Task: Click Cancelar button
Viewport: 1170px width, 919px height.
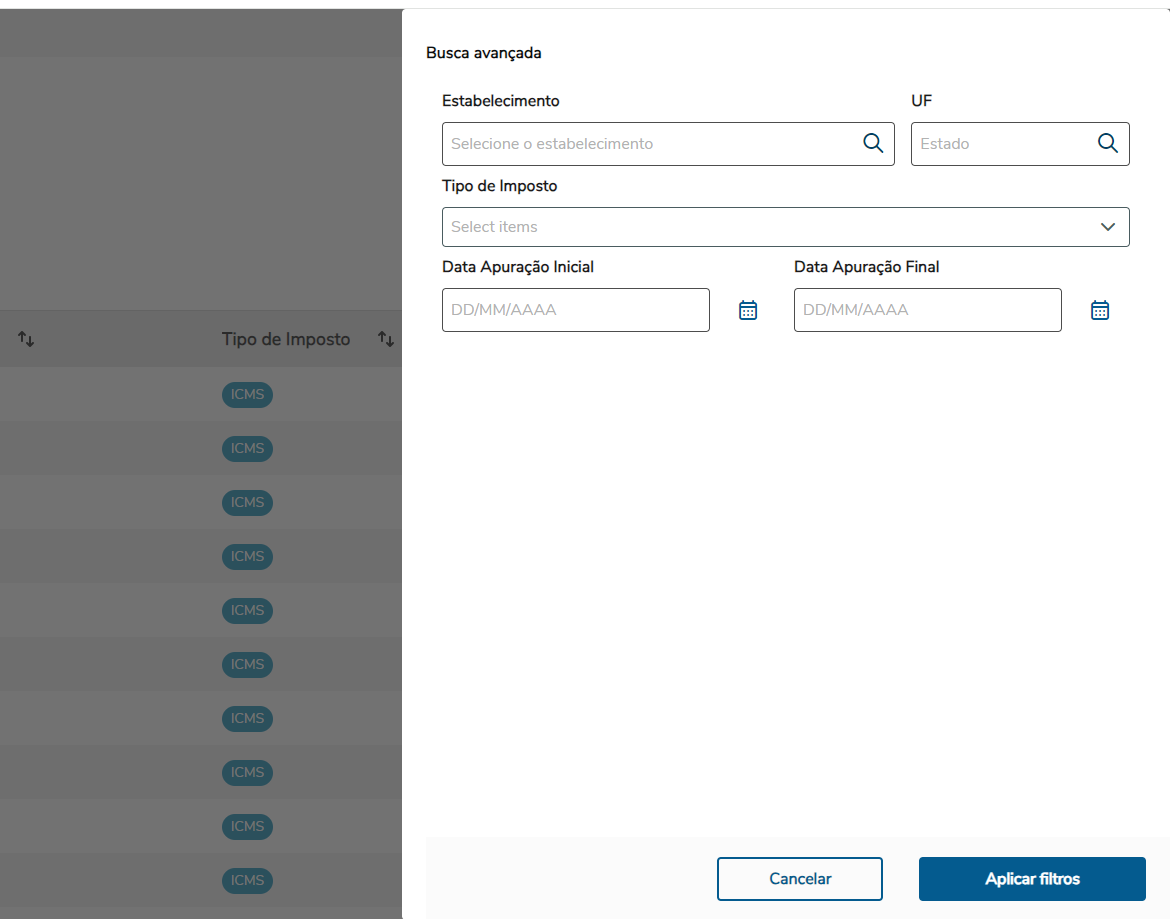Action: pyautogui.click(x=800, y=879)
